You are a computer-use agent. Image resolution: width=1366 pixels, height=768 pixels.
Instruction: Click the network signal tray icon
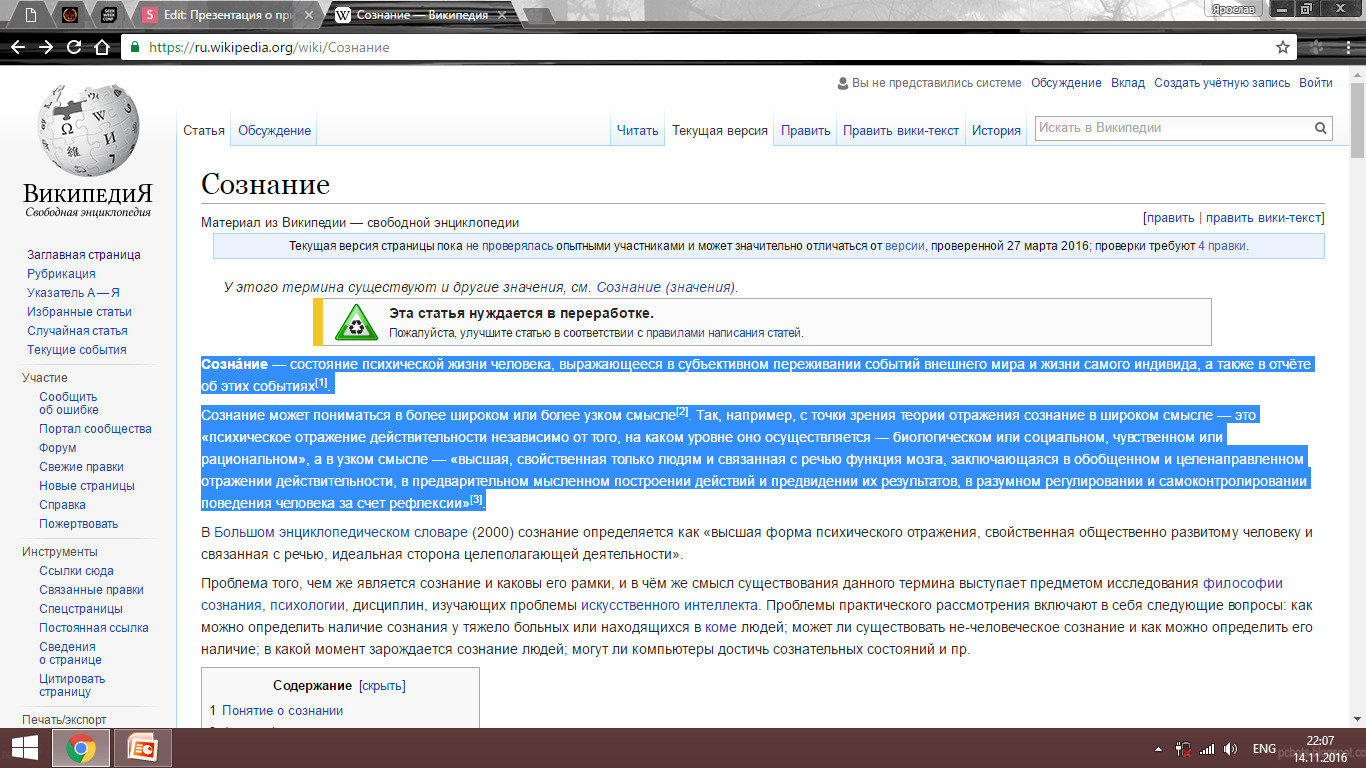coord(1207,748)
